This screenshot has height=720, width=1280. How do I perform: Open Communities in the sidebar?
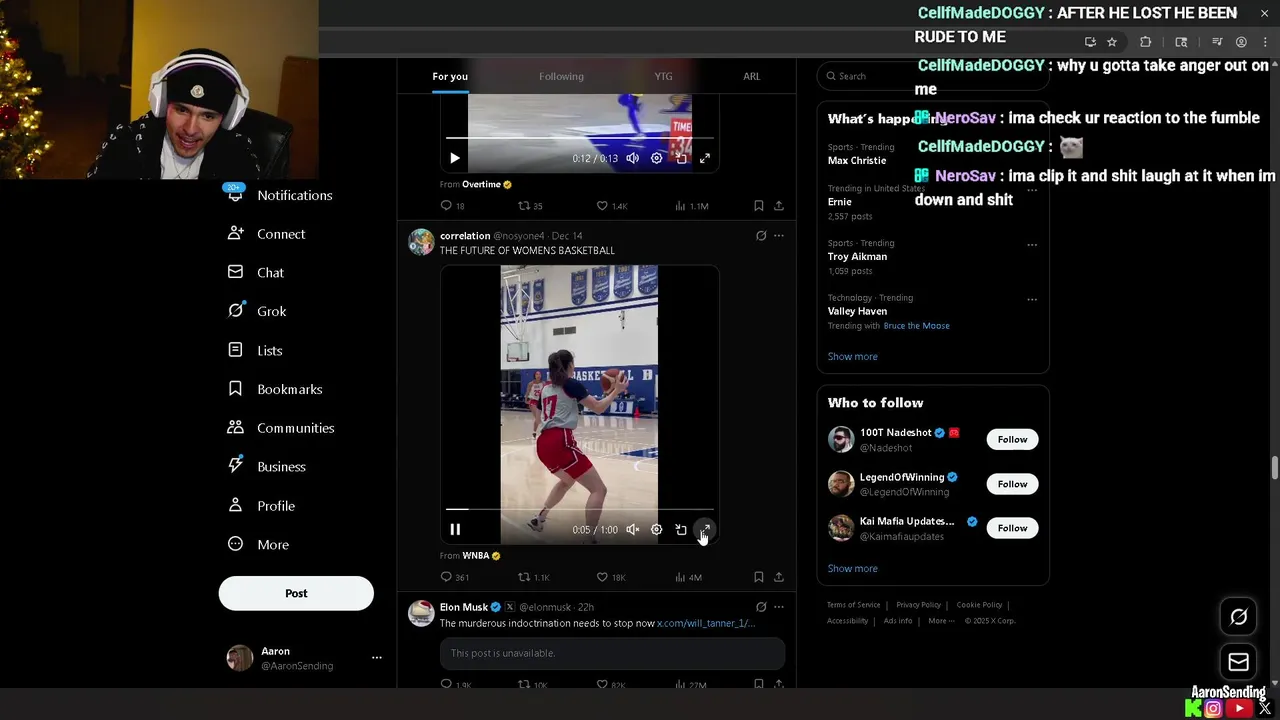click(281, 428)
